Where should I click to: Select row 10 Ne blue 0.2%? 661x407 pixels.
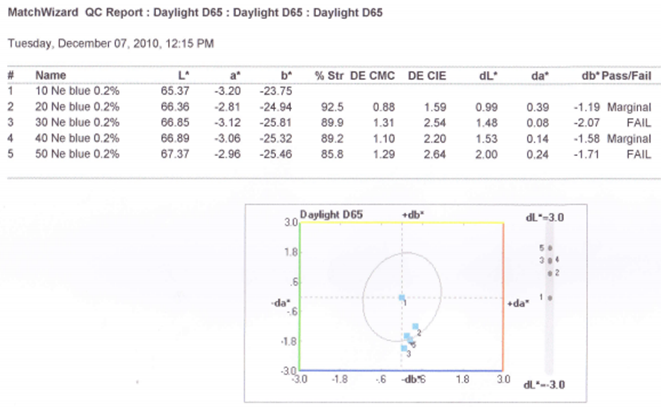[x=77, y=89]
